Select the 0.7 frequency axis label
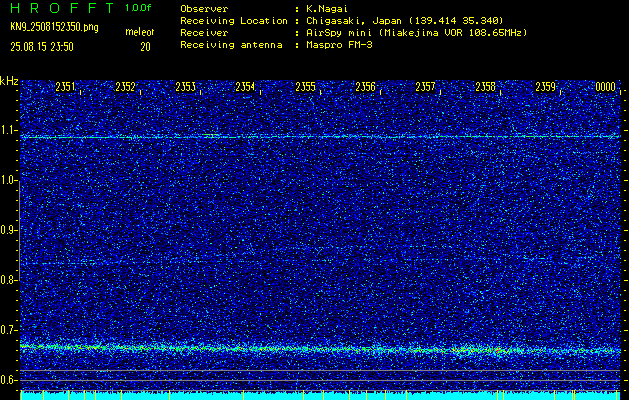 point(9,330)
